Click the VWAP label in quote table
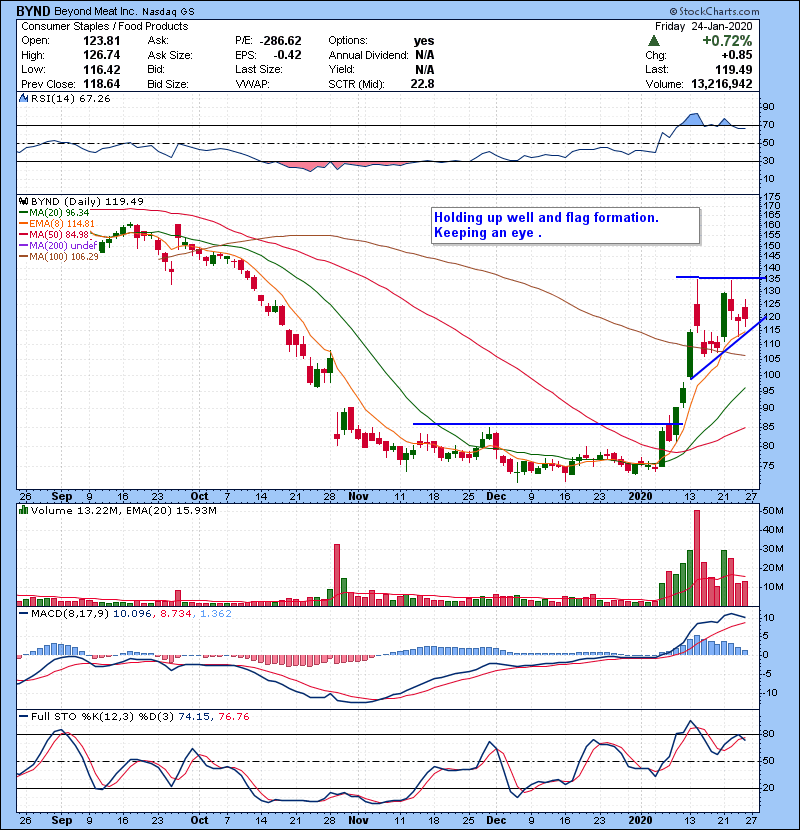The image size is (800, 830). [253, 84]
